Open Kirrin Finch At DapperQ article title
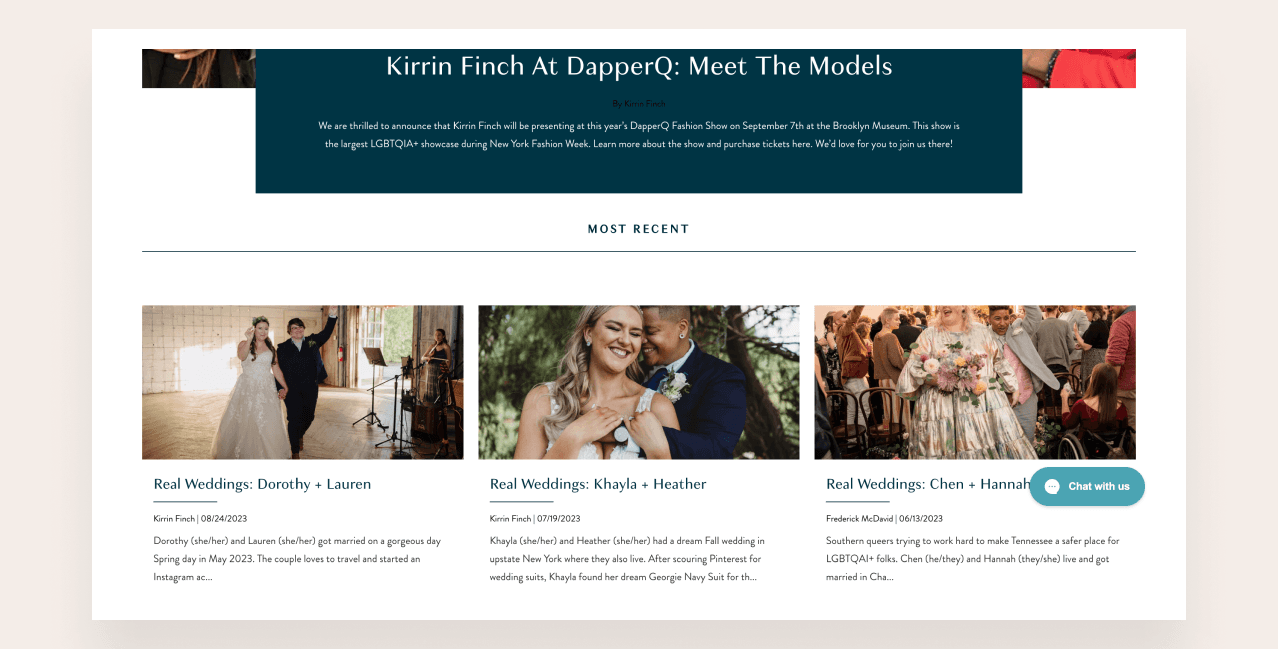 click(639, 66)
